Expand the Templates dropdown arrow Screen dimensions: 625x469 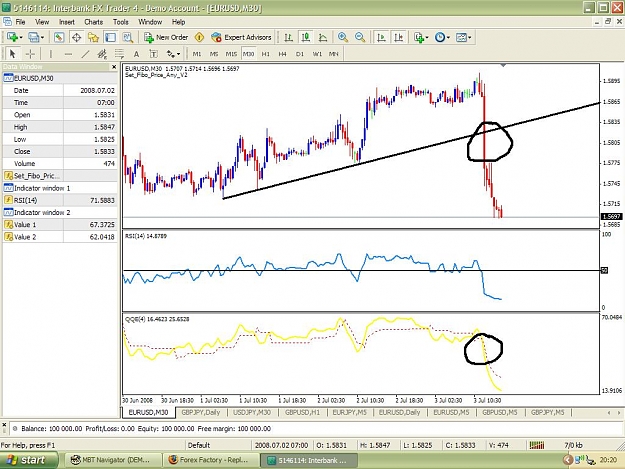coord(470,38)
